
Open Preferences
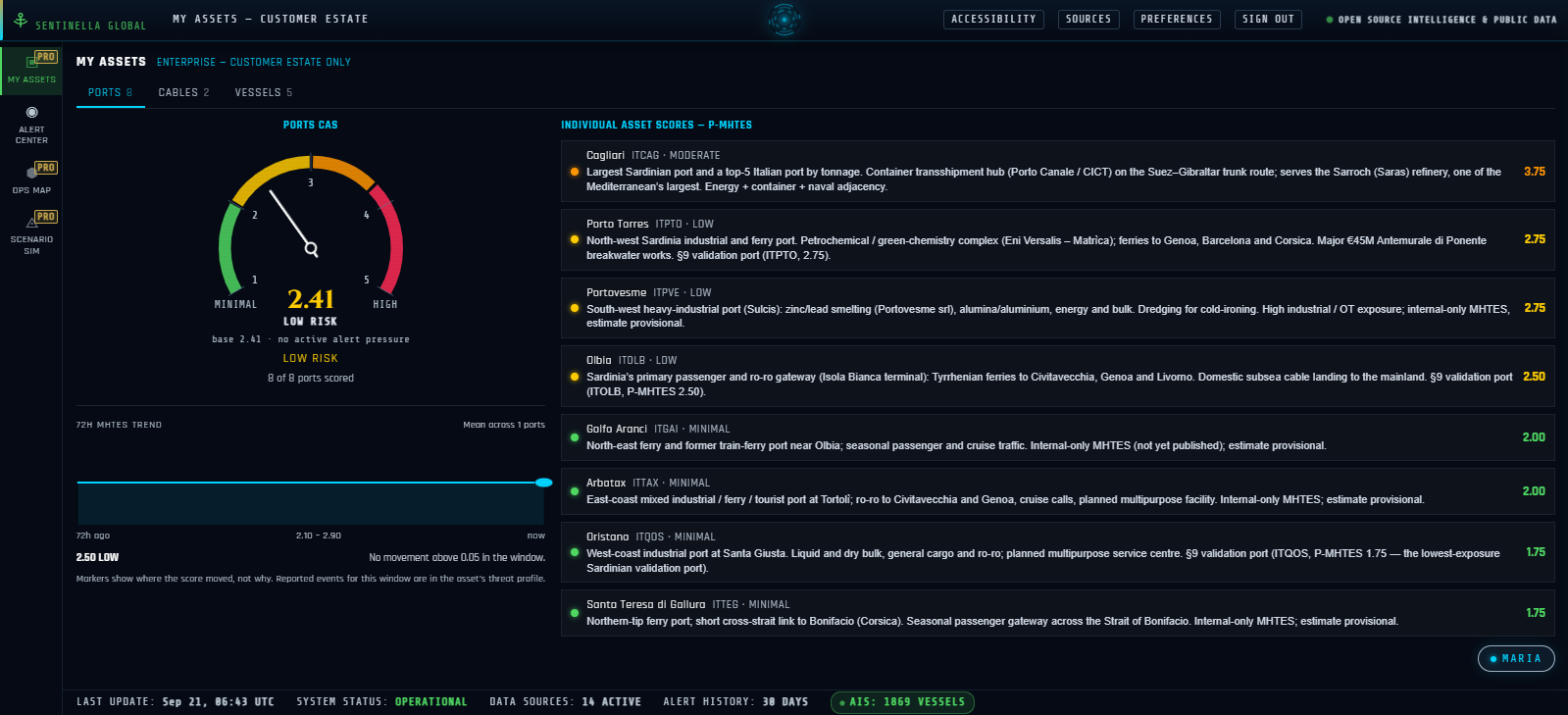(x=1177, y=19)
